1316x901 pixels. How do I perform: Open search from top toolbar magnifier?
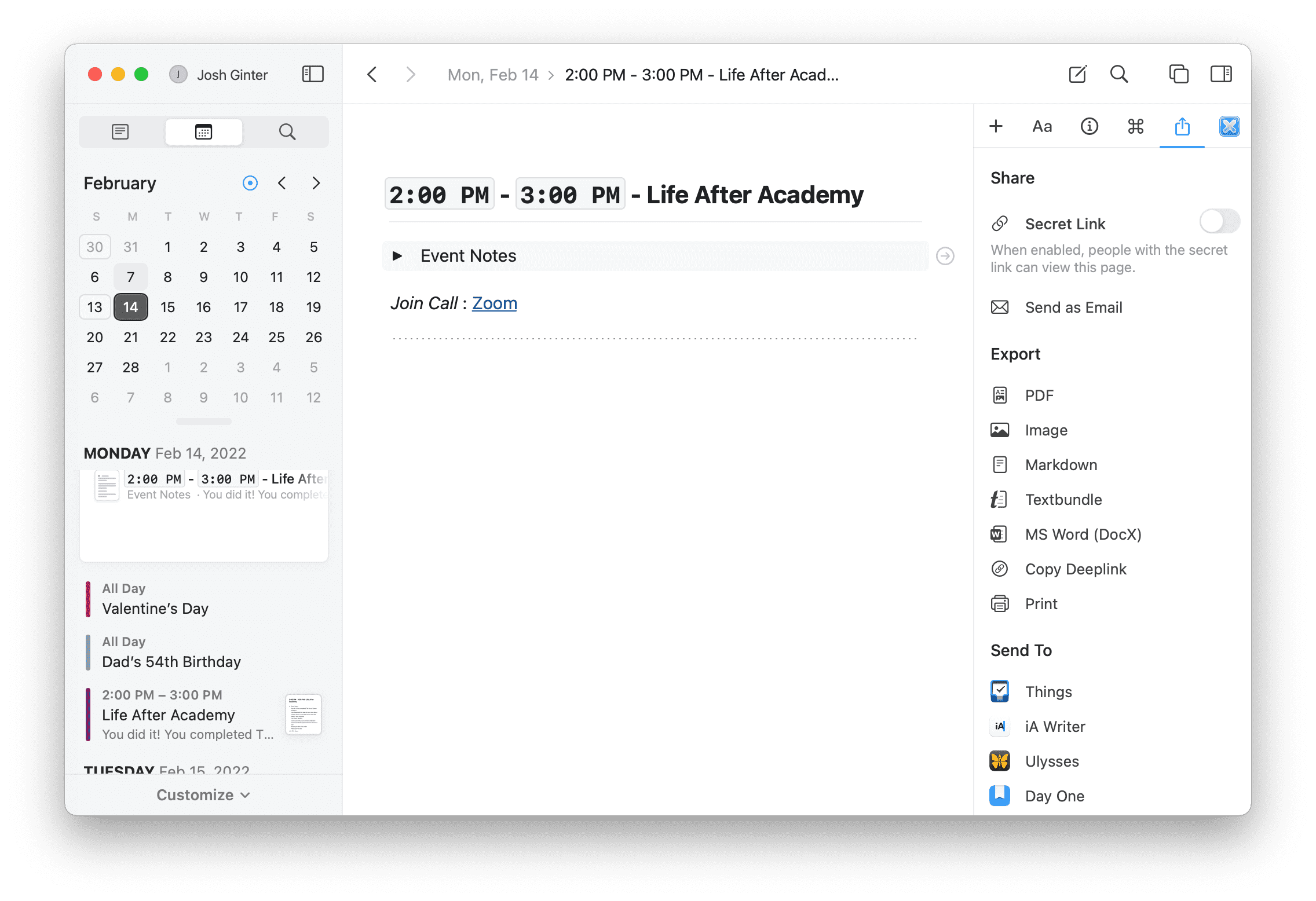coord(1118,74)
